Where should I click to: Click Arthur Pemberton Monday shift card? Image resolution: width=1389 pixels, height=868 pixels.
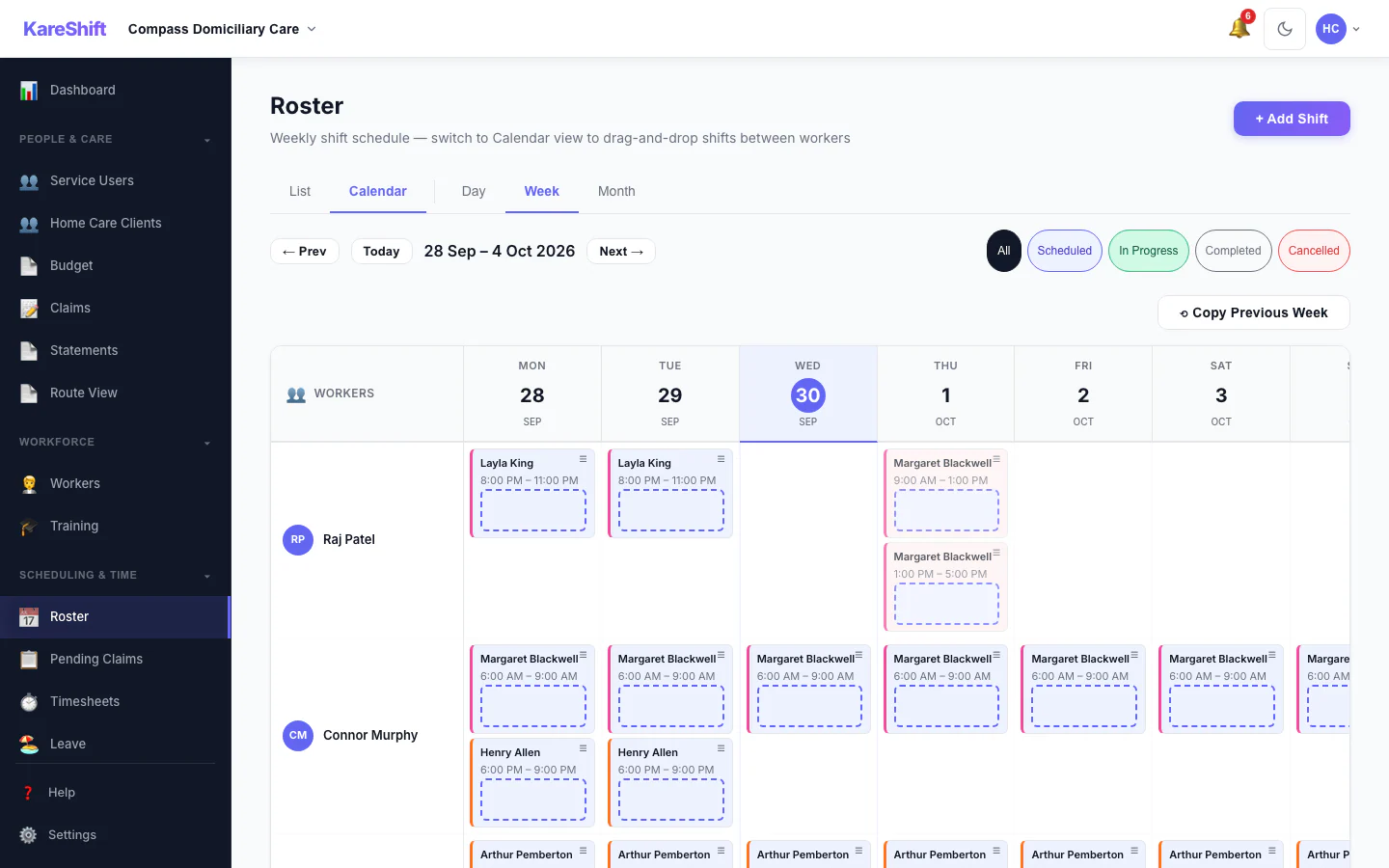532,854
